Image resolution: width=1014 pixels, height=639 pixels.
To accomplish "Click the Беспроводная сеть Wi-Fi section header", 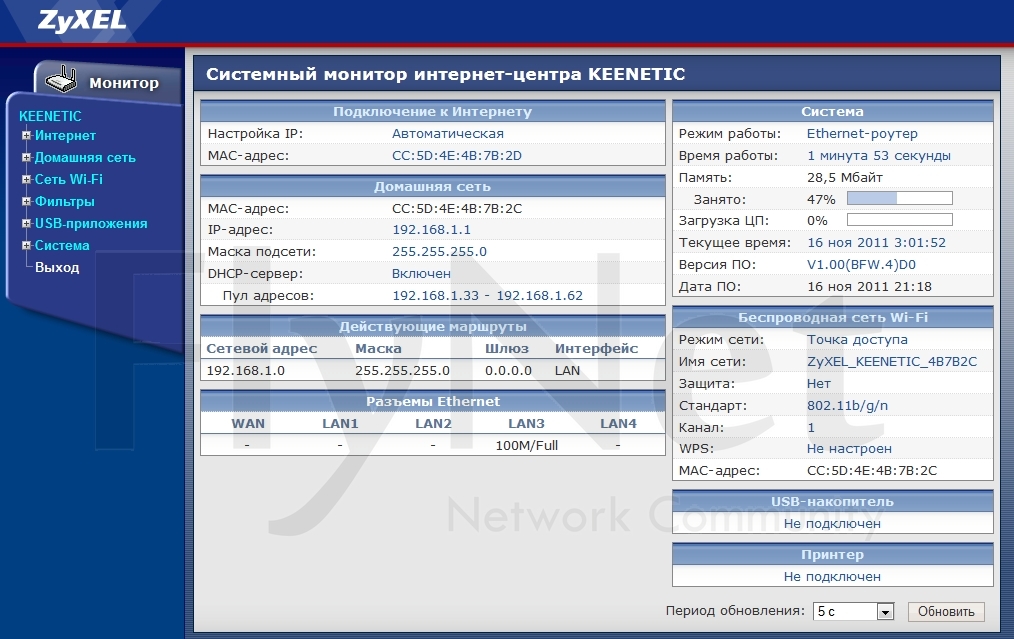I will pyautogui.click(x=833, y=318).
